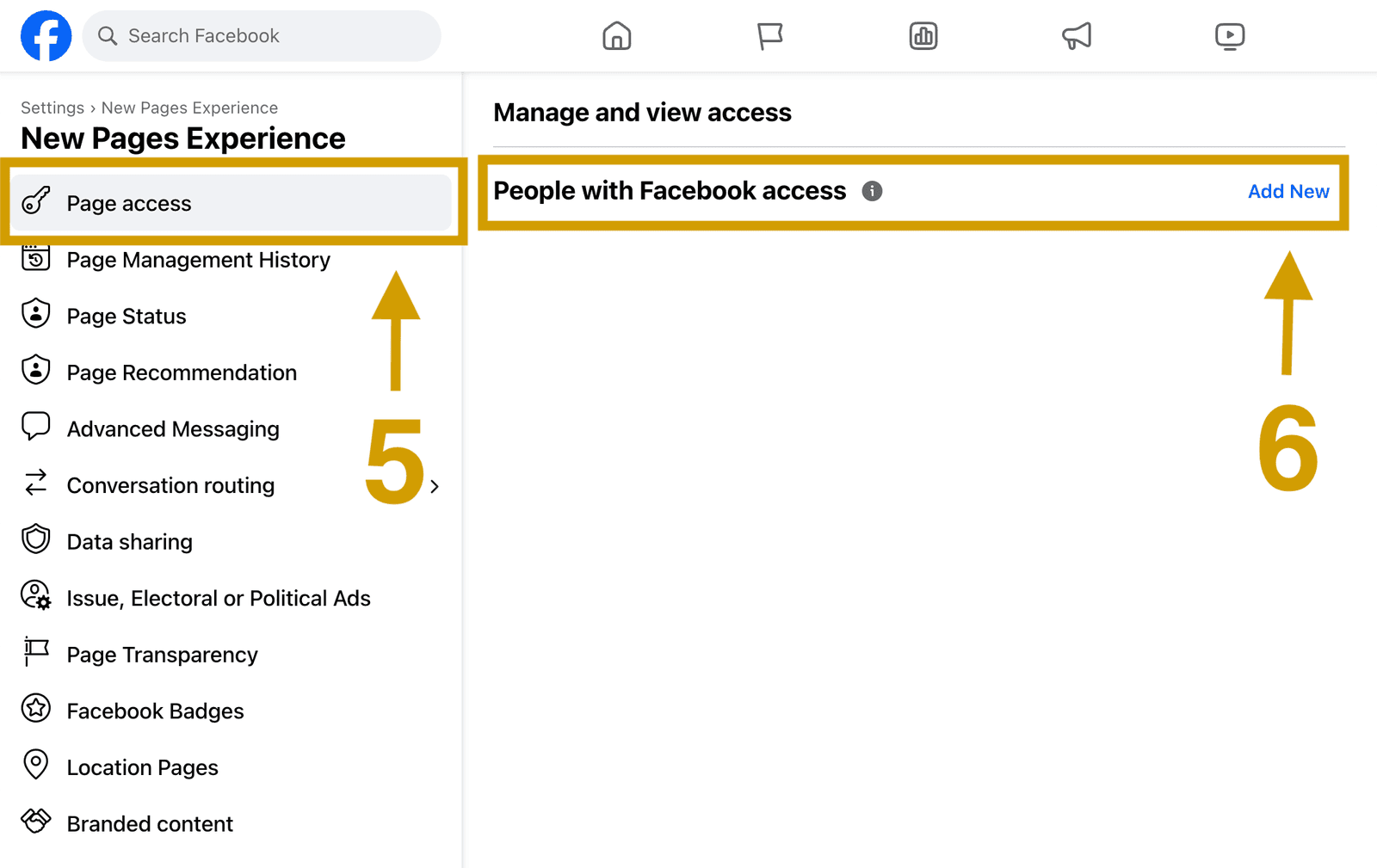Image resolution: width=1377 pixels, height=868 pixels.
Task: Click the Location Pages pin icon
Action: tap(36, 764)
